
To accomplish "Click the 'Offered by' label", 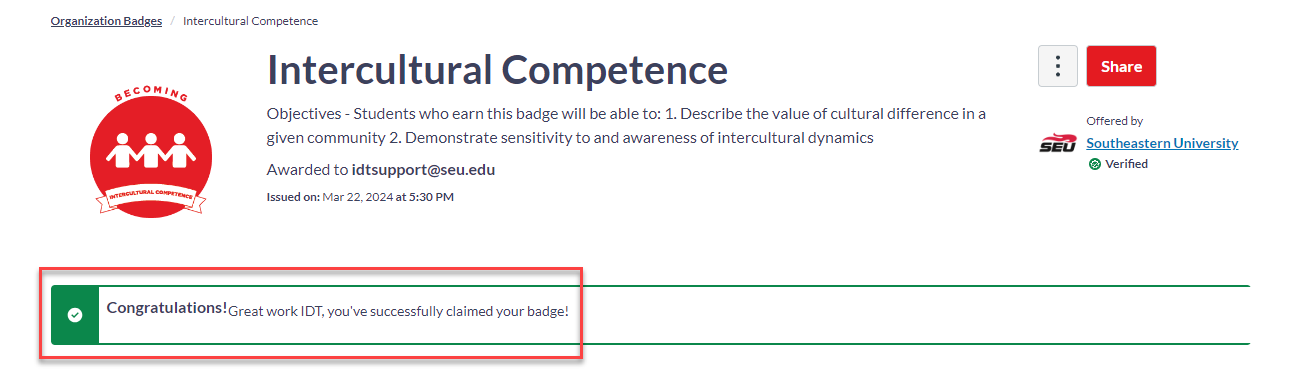I will 1114,121.
